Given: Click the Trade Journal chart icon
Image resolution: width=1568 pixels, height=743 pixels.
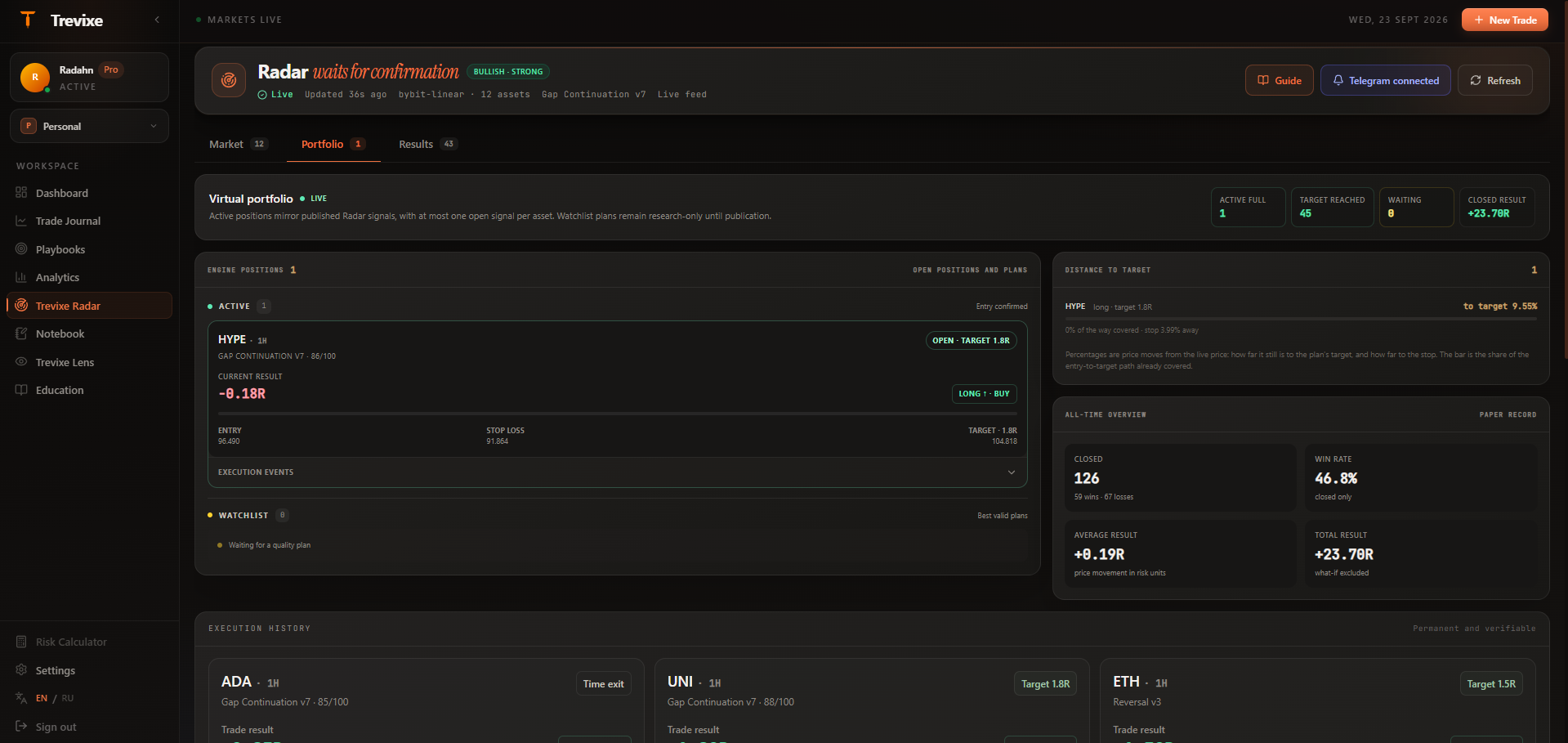Looking at the screenshot, I should coord(21,221).
